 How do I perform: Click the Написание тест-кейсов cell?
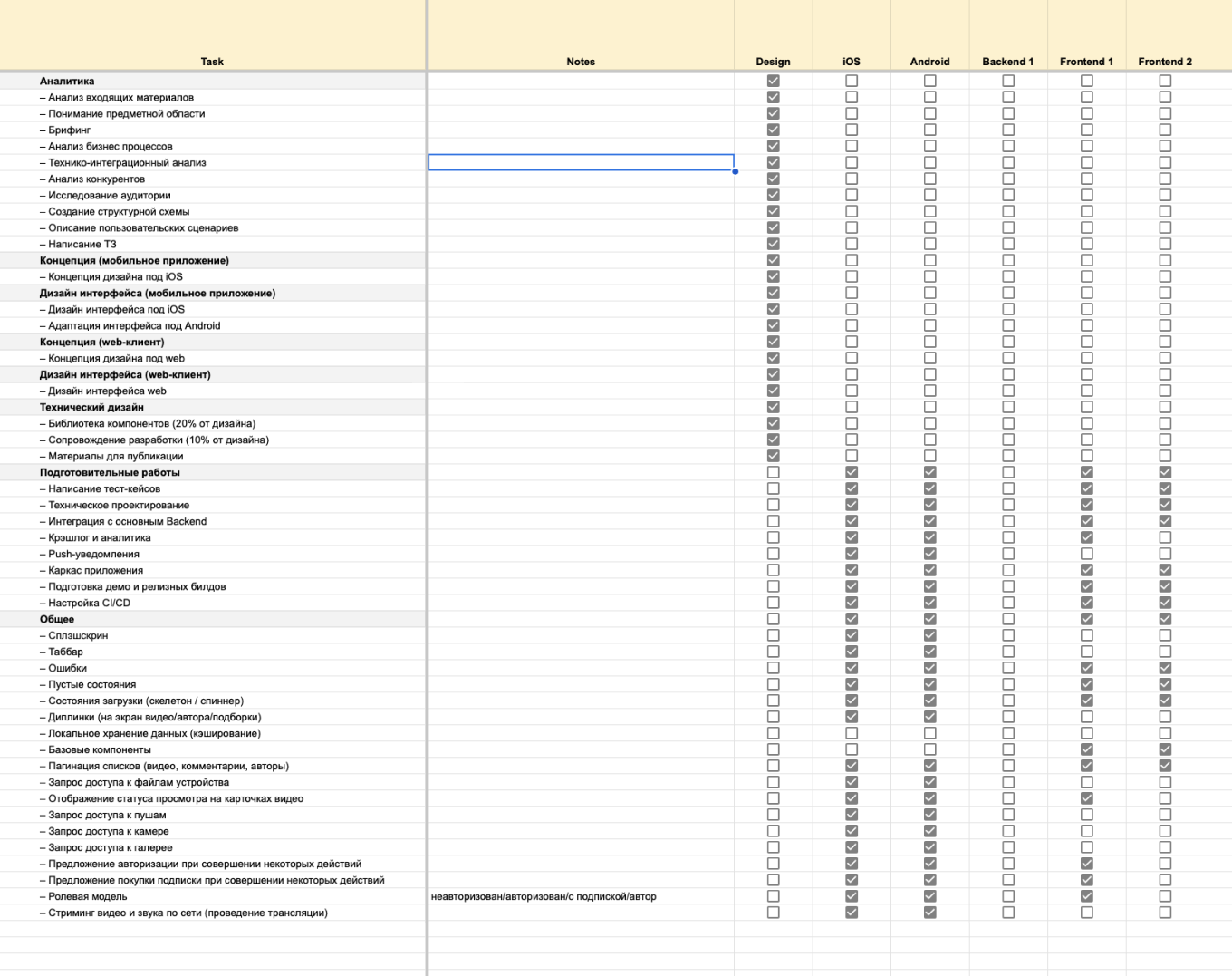tap(212, 488)
